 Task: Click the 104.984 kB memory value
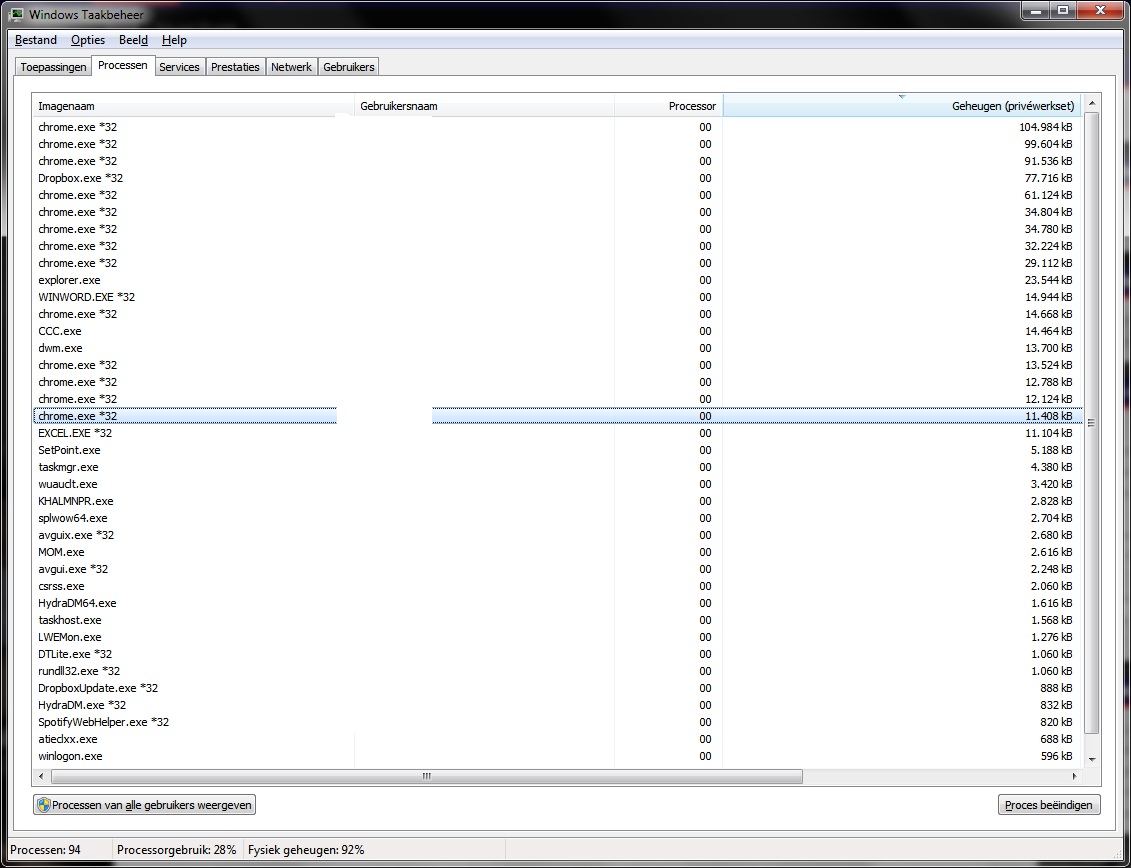1045,127
